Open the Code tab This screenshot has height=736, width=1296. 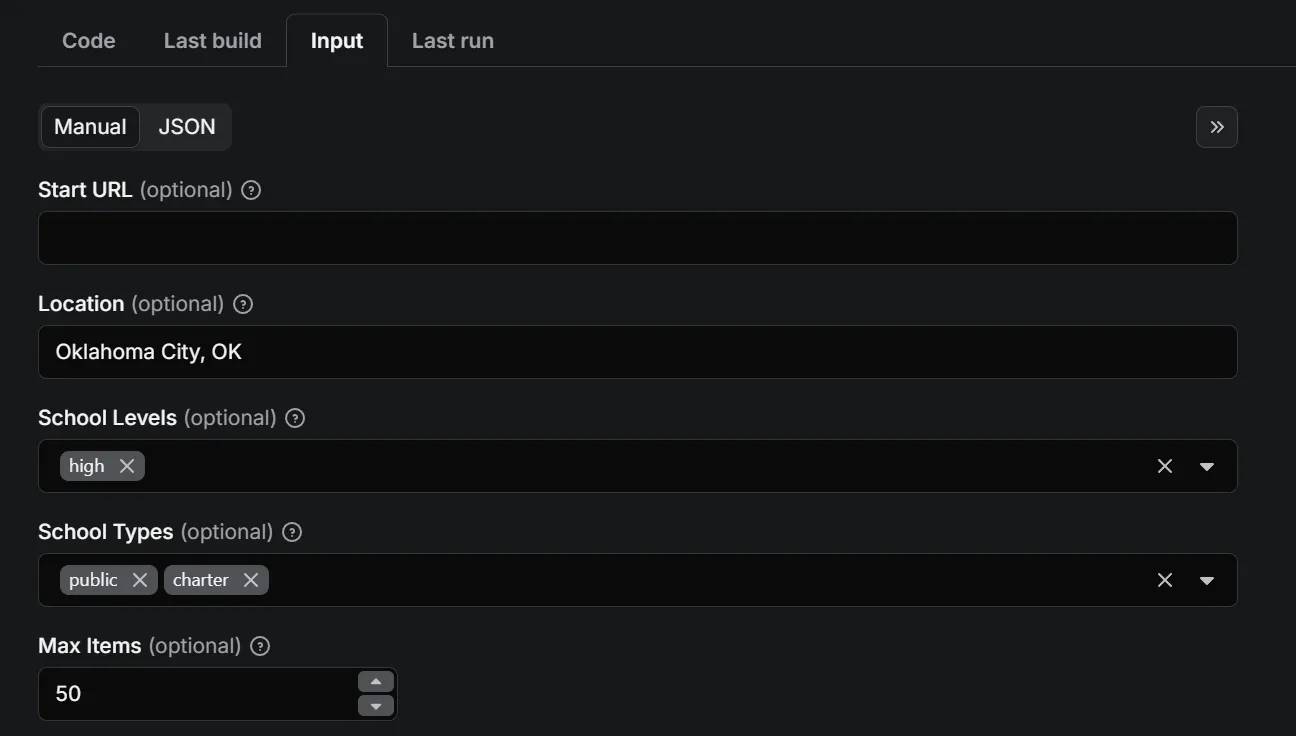89,41
